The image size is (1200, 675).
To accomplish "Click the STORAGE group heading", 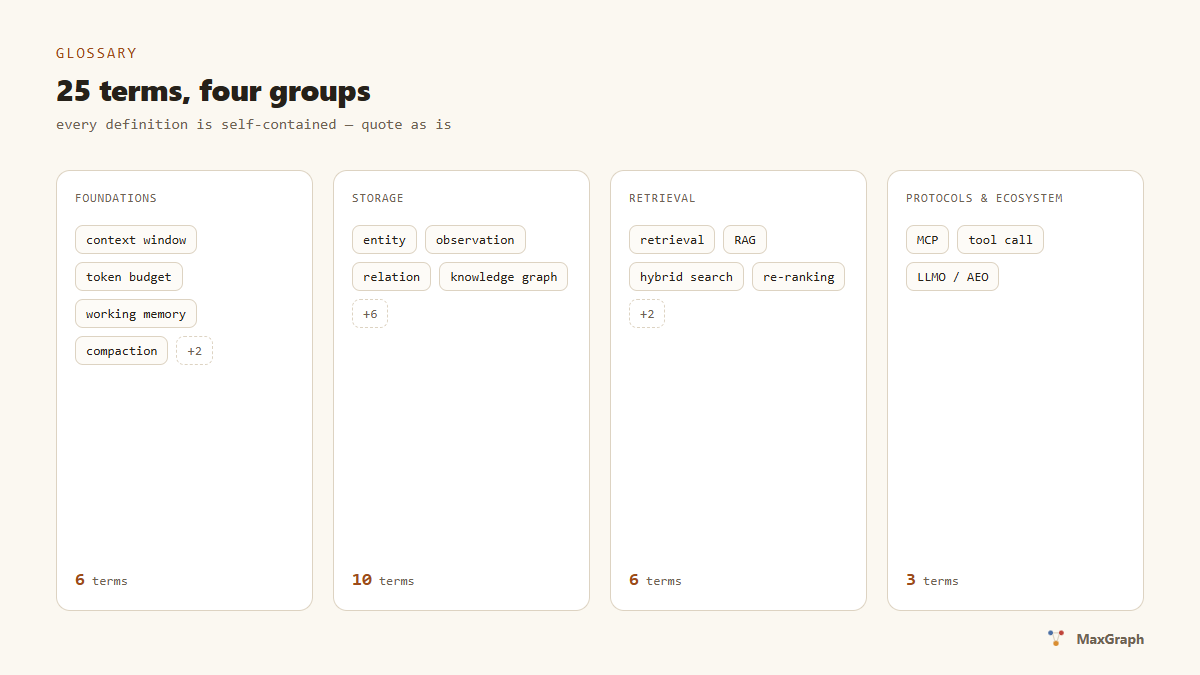I will pos(378,198).
